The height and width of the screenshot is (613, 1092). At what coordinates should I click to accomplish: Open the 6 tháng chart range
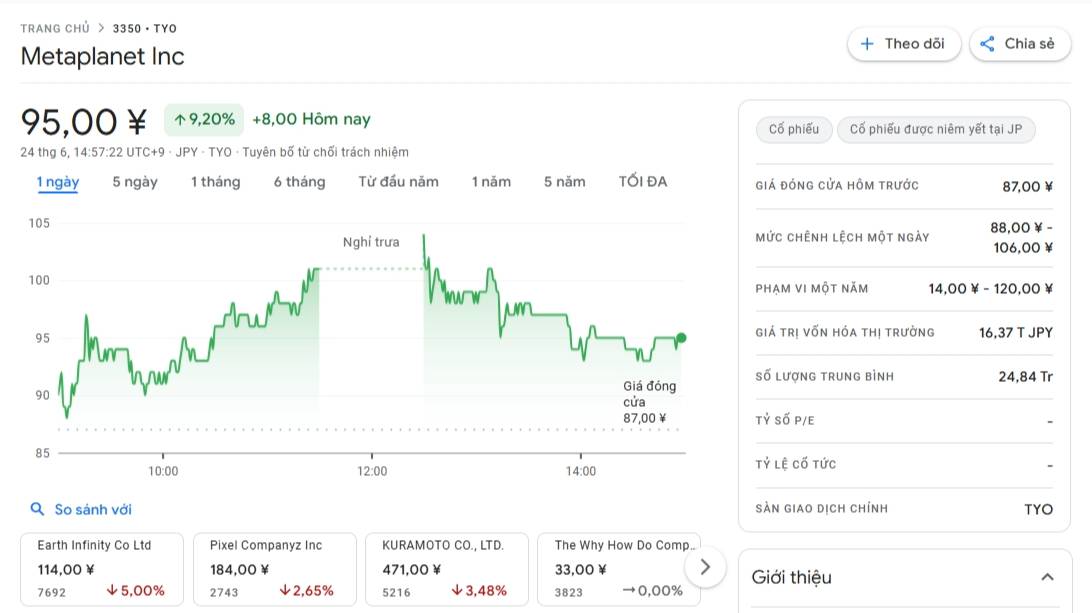pos(299,182)
